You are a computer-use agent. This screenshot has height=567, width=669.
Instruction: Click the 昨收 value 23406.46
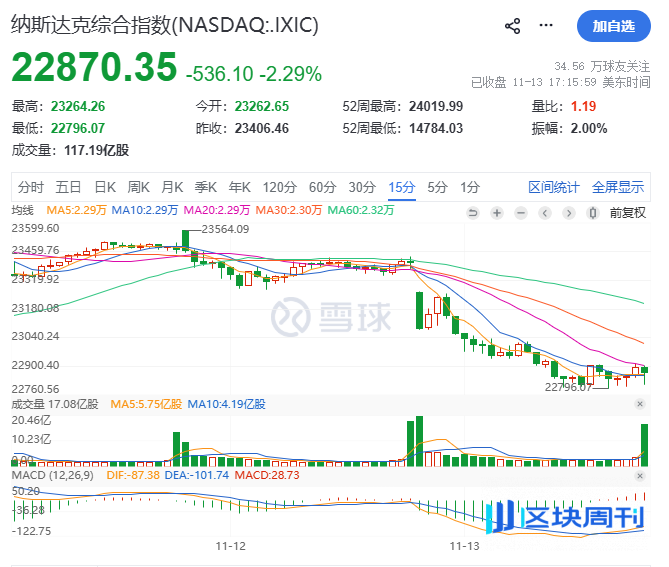(262, 128)
